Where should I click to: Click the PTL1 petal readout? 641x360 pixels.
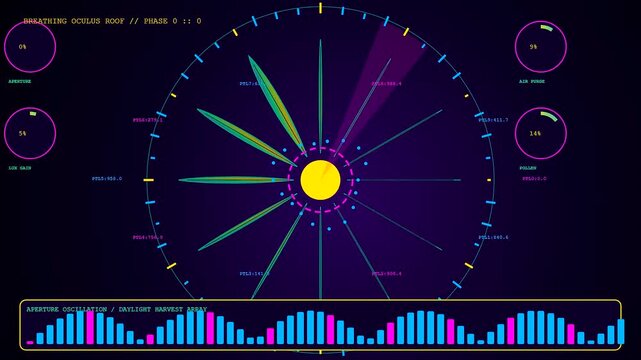point(493,237)
